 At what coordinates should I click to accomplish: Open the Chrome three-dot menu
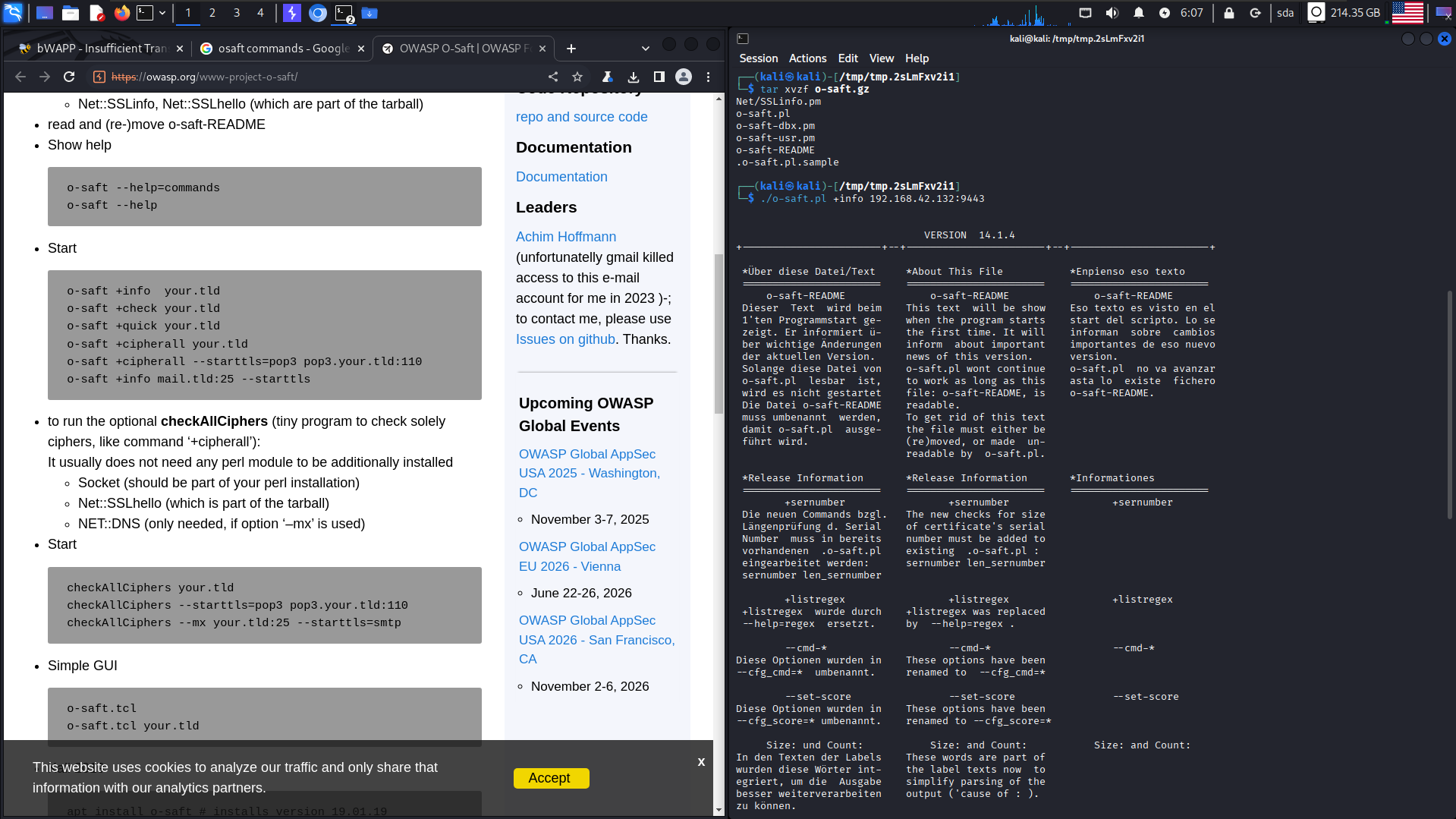[708, 77]
